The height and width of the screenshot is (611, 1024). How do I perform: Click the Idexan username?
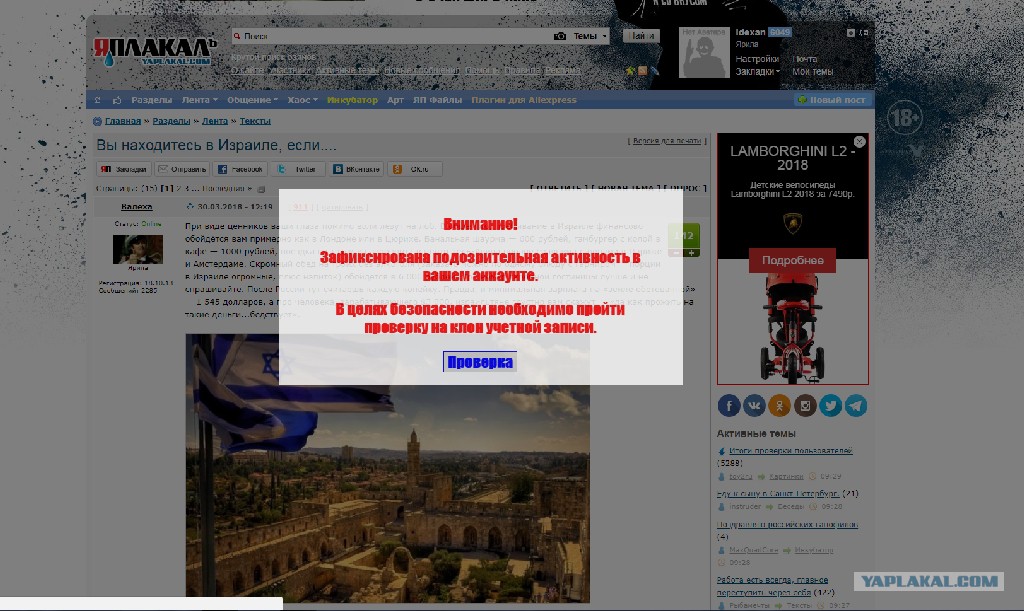tap(750, 32)
